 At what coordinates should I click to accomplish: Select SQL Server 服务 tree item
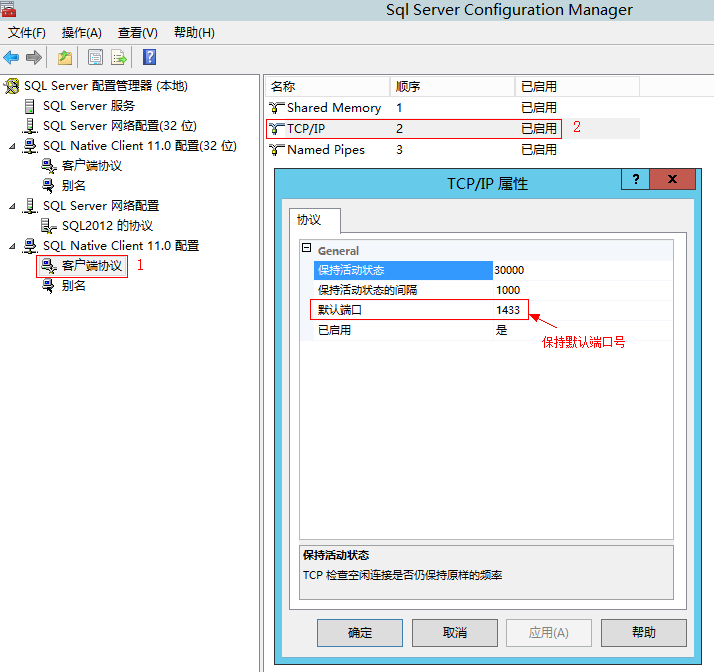89,106
